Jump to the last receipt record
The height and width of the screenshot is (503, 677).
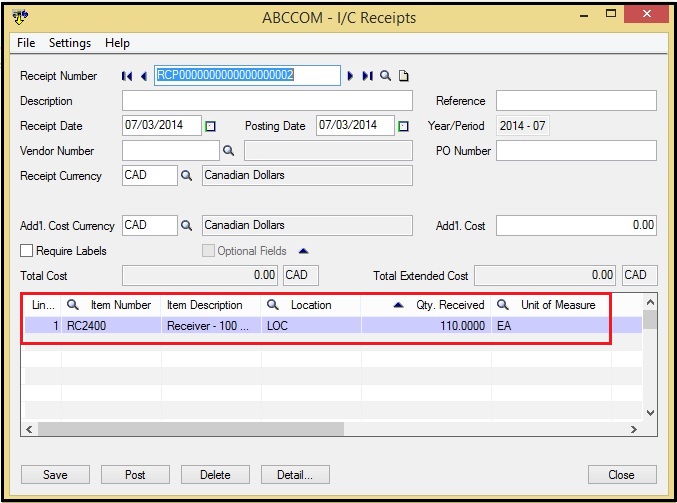[x=367, y=76]
